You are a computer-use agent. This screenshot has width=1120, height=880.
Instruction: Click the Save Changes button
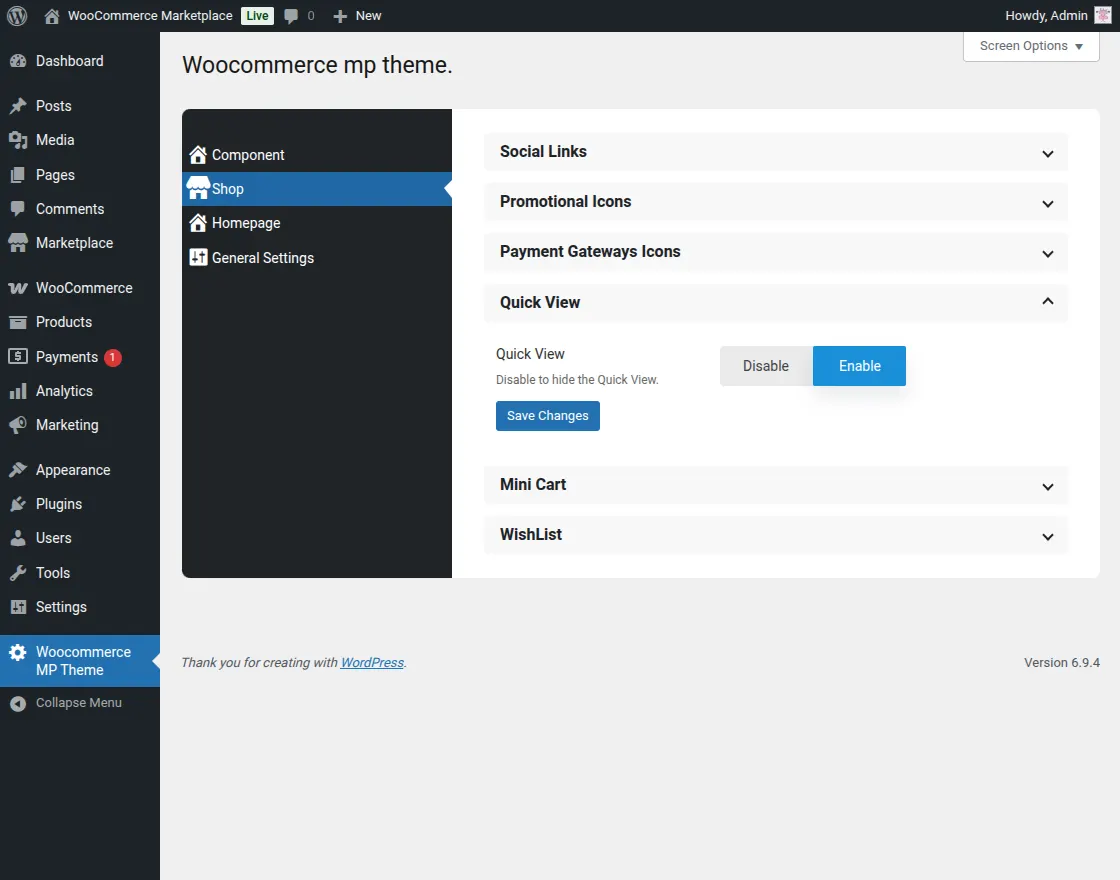pos(548,416)
